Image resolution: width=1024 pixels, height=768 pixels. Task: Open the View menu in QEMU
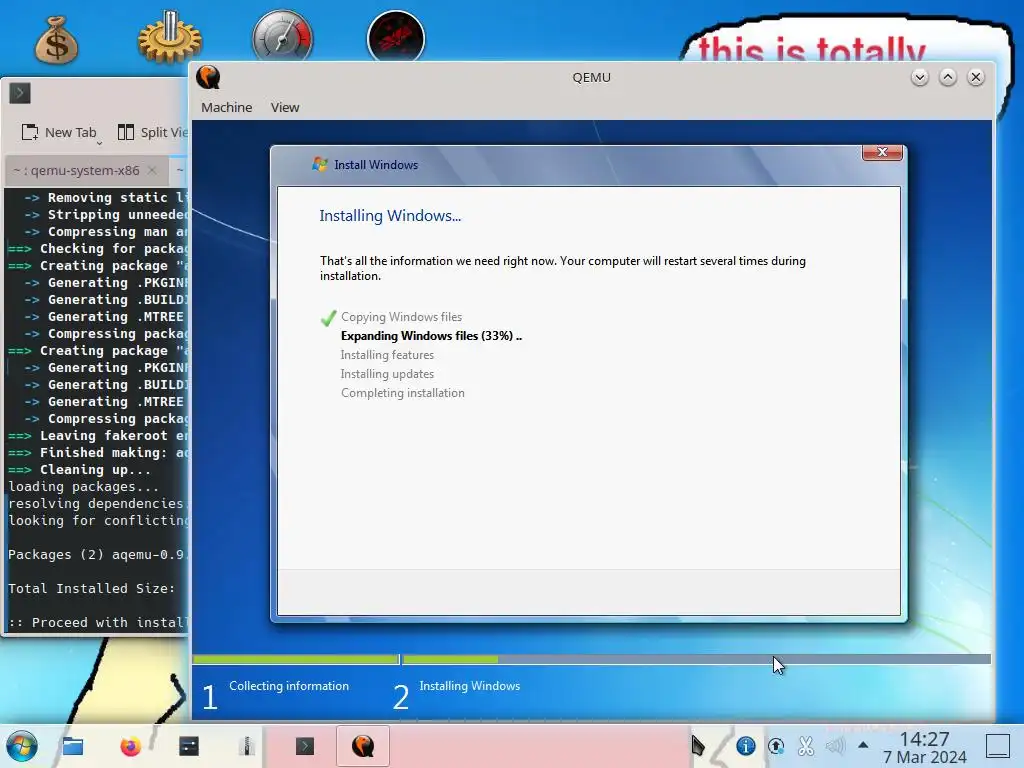tap(285, 107)
